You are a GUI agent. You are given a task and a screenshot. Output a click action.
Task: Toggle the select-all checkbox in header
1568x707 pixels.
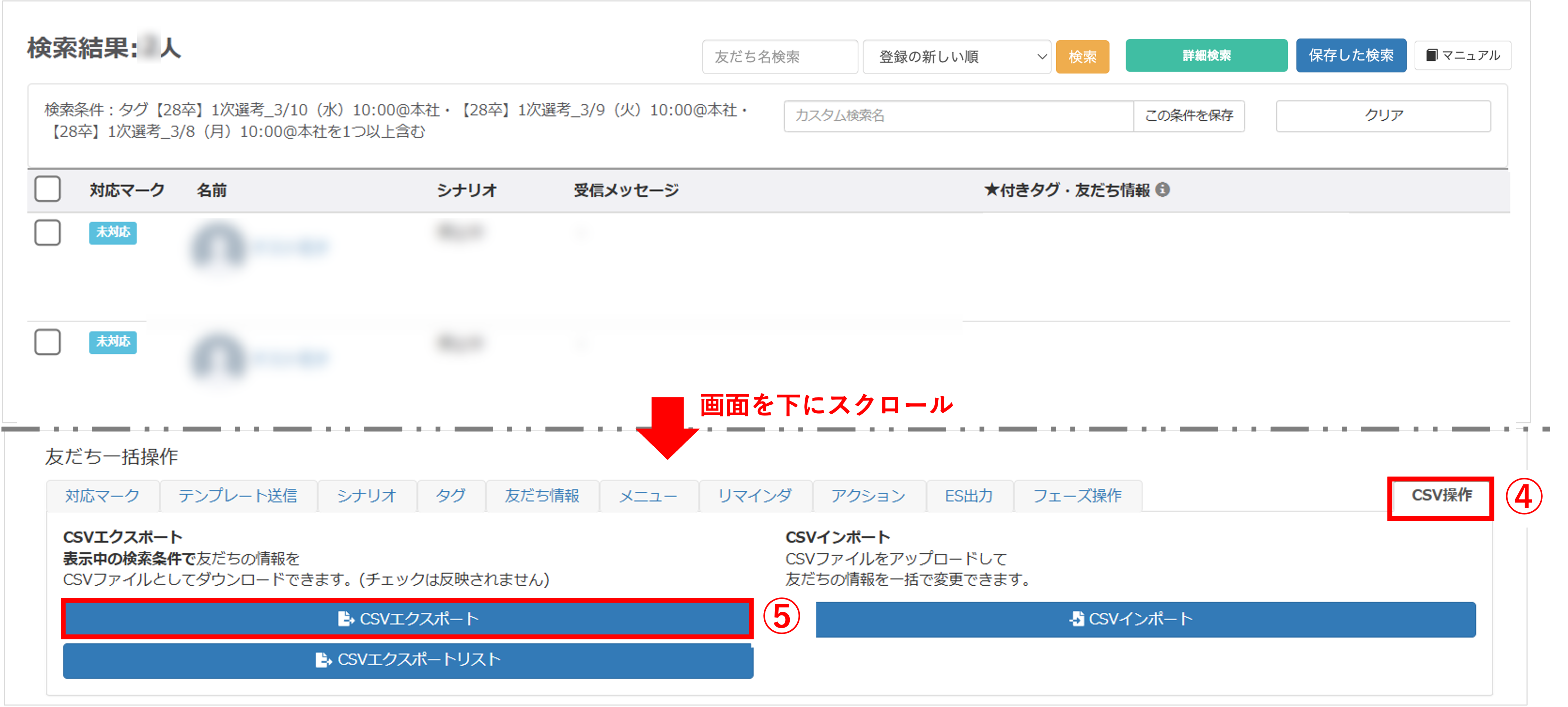[48, 189]
